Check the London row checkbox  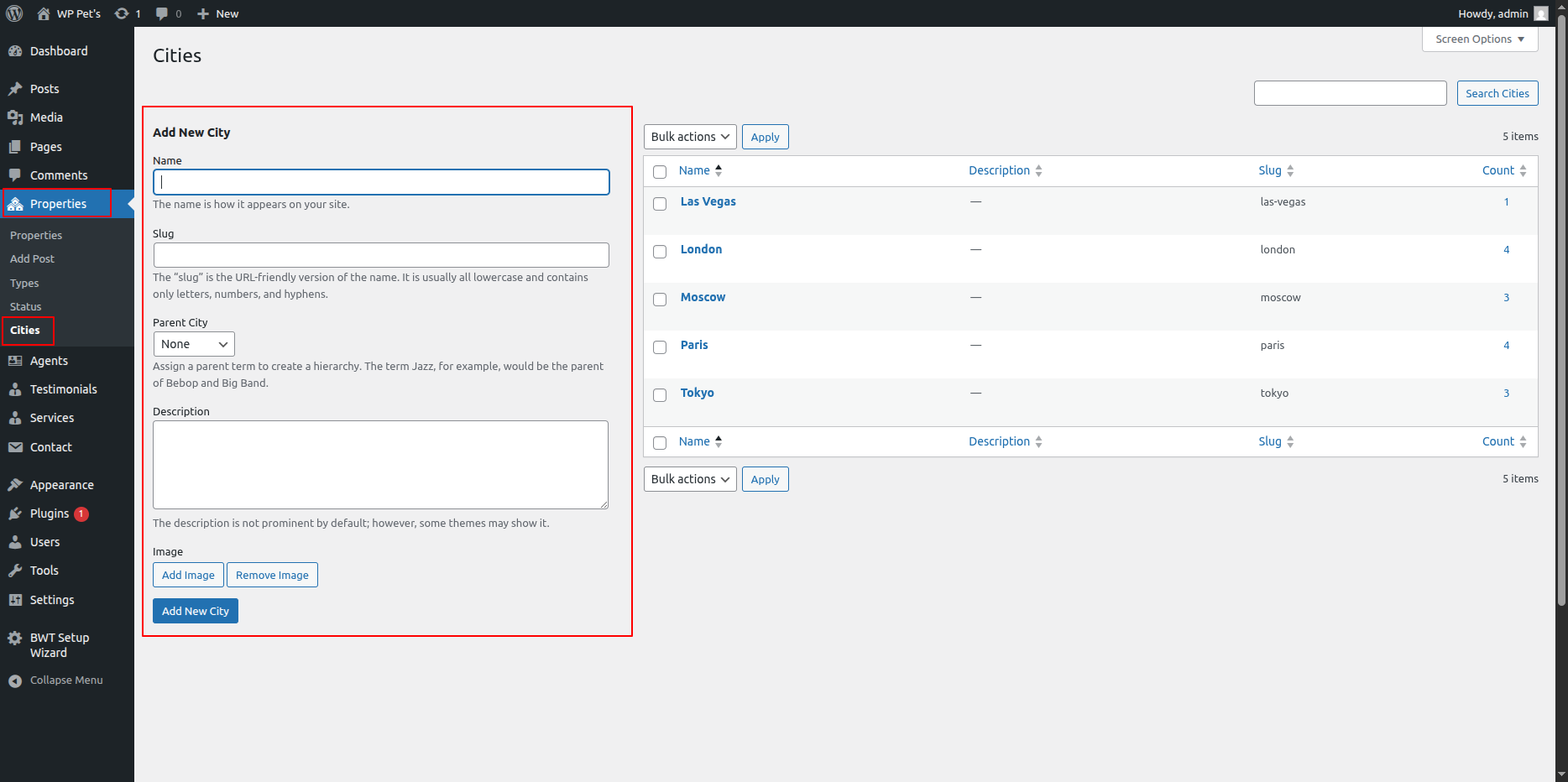pos(660,252)
